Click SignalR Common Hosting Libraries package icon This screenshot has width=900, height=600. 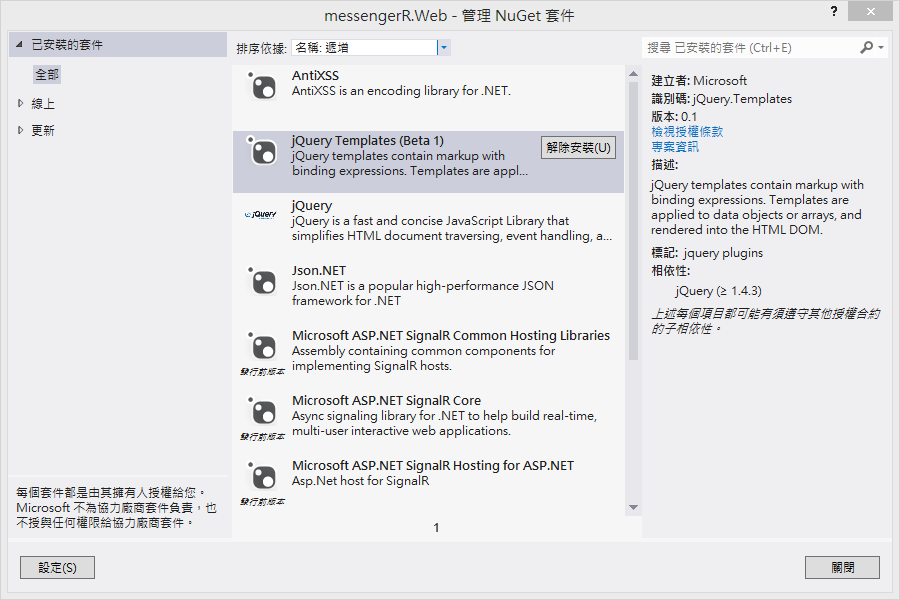point(262,346)
